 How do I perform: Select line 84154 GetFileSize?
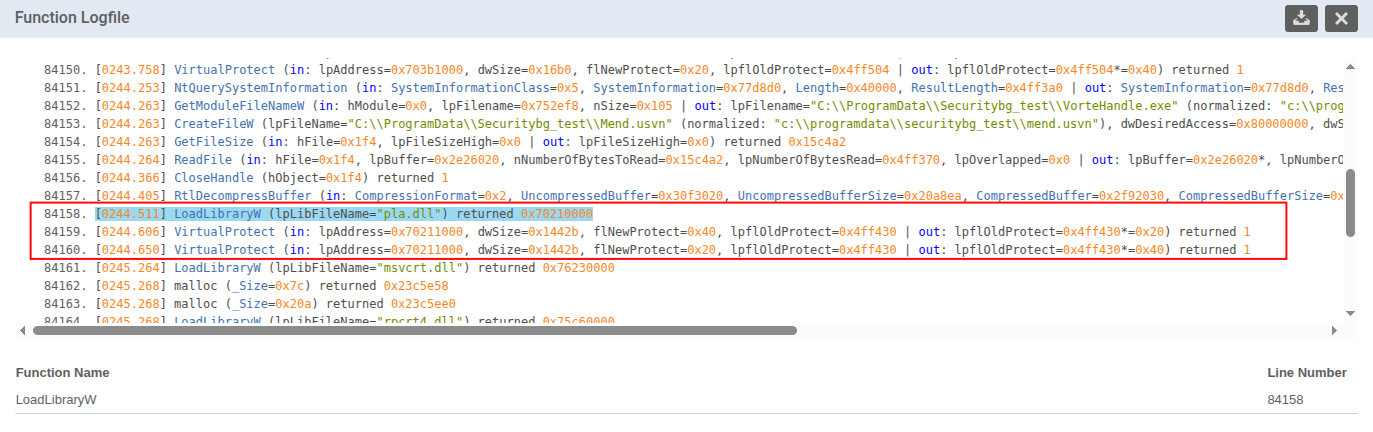(446, 143)
